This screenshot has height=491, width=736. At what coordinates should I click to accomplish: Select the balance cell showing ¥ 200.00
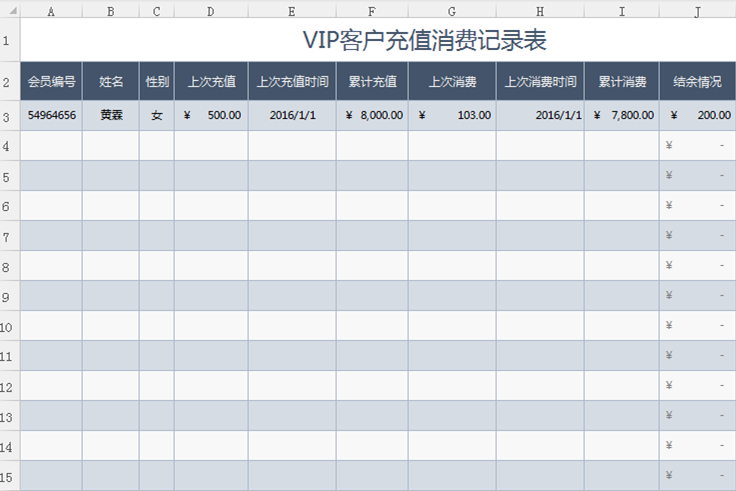(x=697, y=115)
